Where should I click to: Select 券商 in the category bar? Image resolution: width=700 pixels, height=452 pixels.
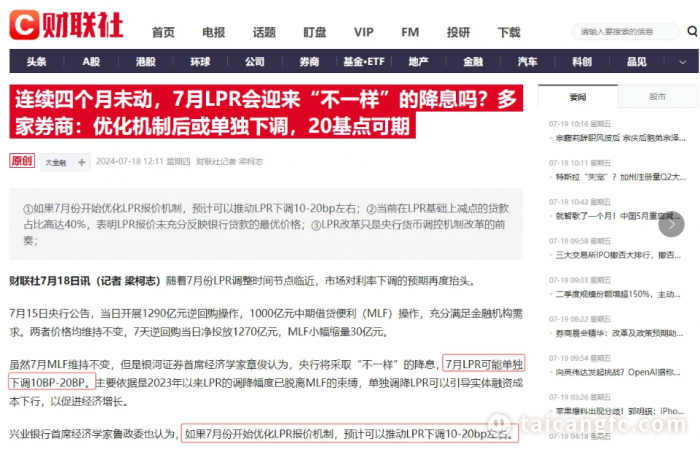309,62
